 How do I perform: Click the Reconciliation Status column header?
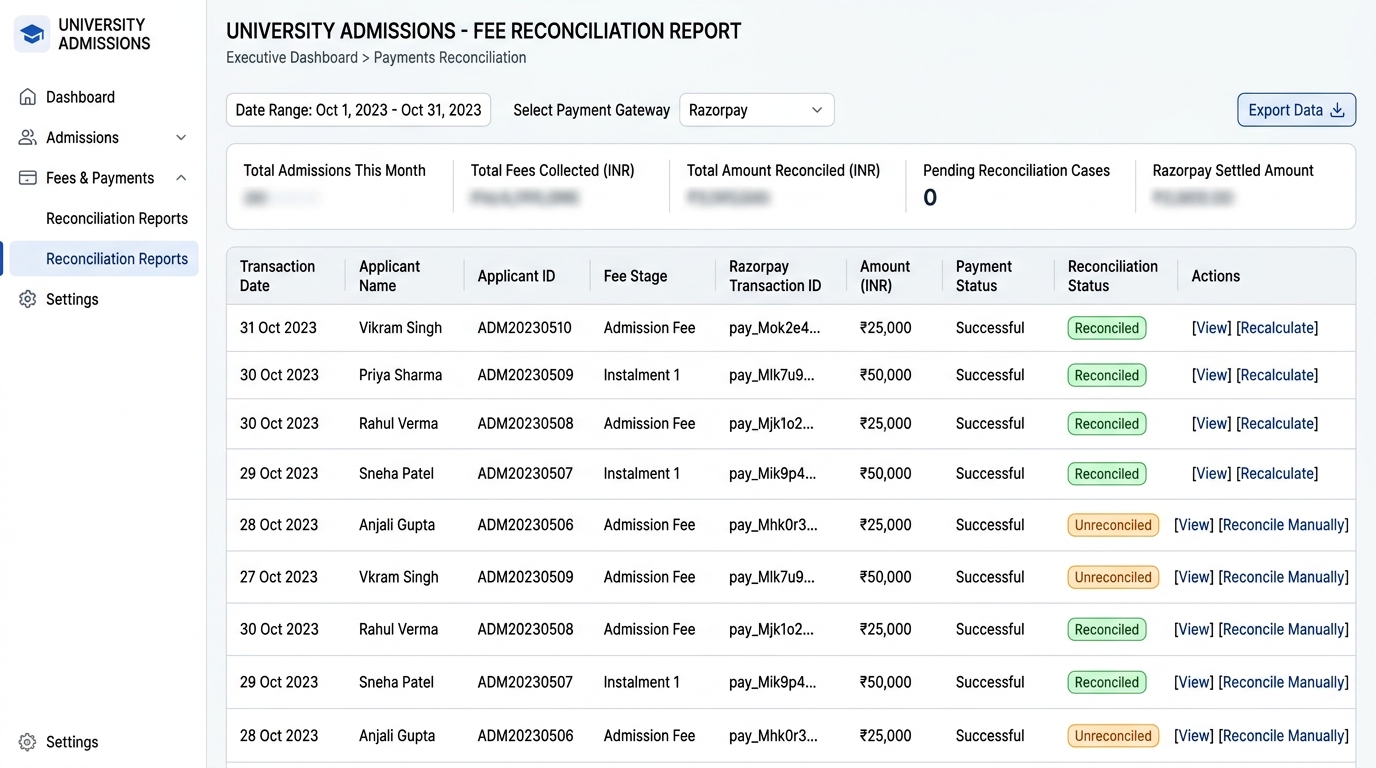pyautogui.click(x=1113, y=276)
